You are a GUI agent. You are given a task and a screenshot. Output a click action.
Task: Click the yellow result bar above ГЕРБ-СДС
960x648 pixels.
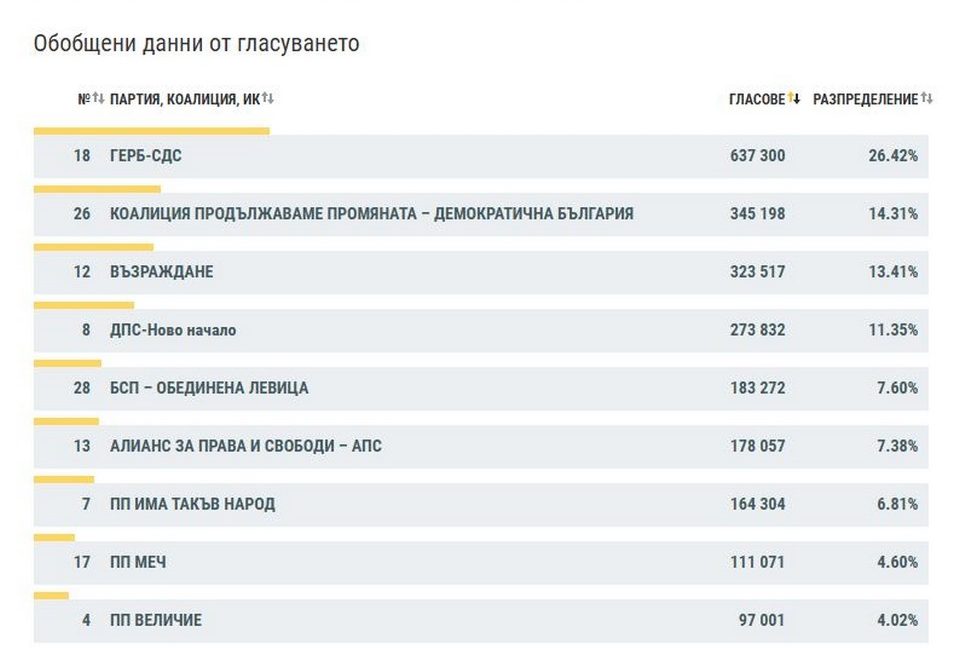pos(151,130)
